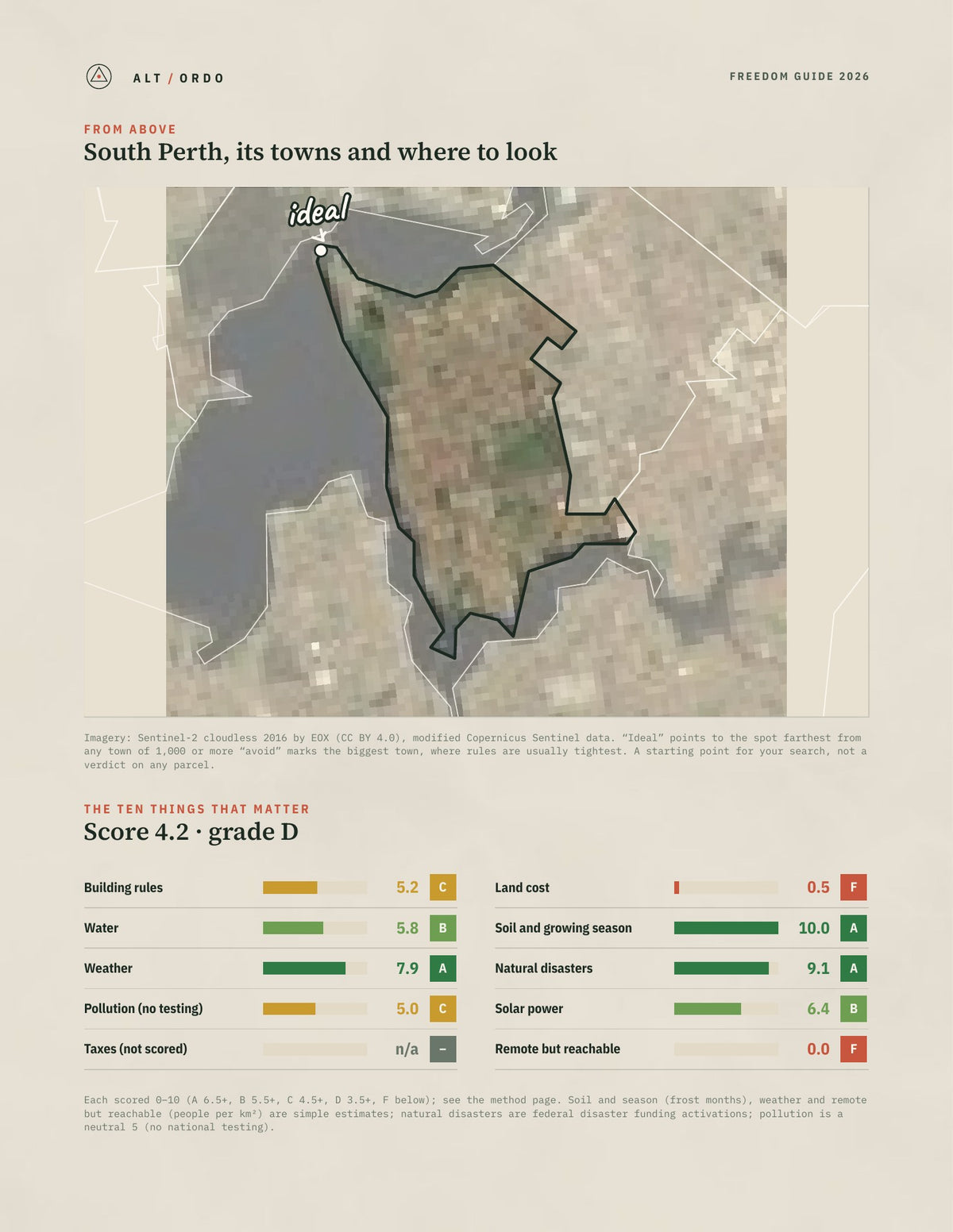Image resolution: width=953 pixels, height=1232 pixels.
Task: Click the Soil and growing season bar
Action: [x=726, y=928]
